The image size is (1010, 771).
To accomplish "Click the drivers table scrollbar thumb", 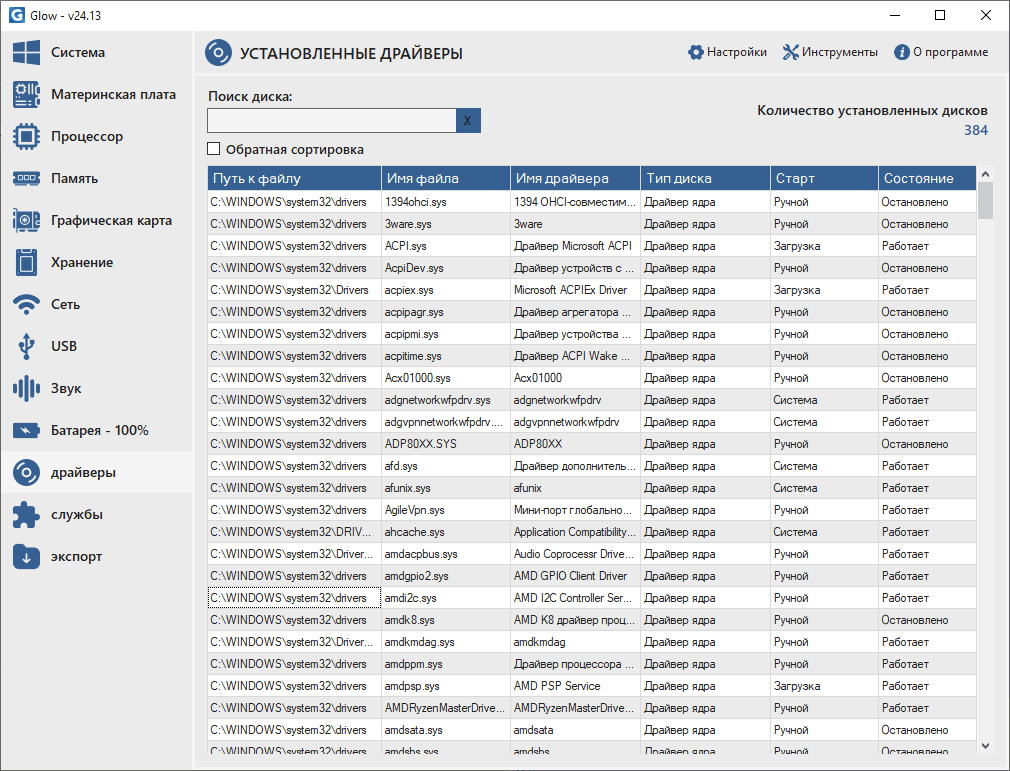I will 985,200.
